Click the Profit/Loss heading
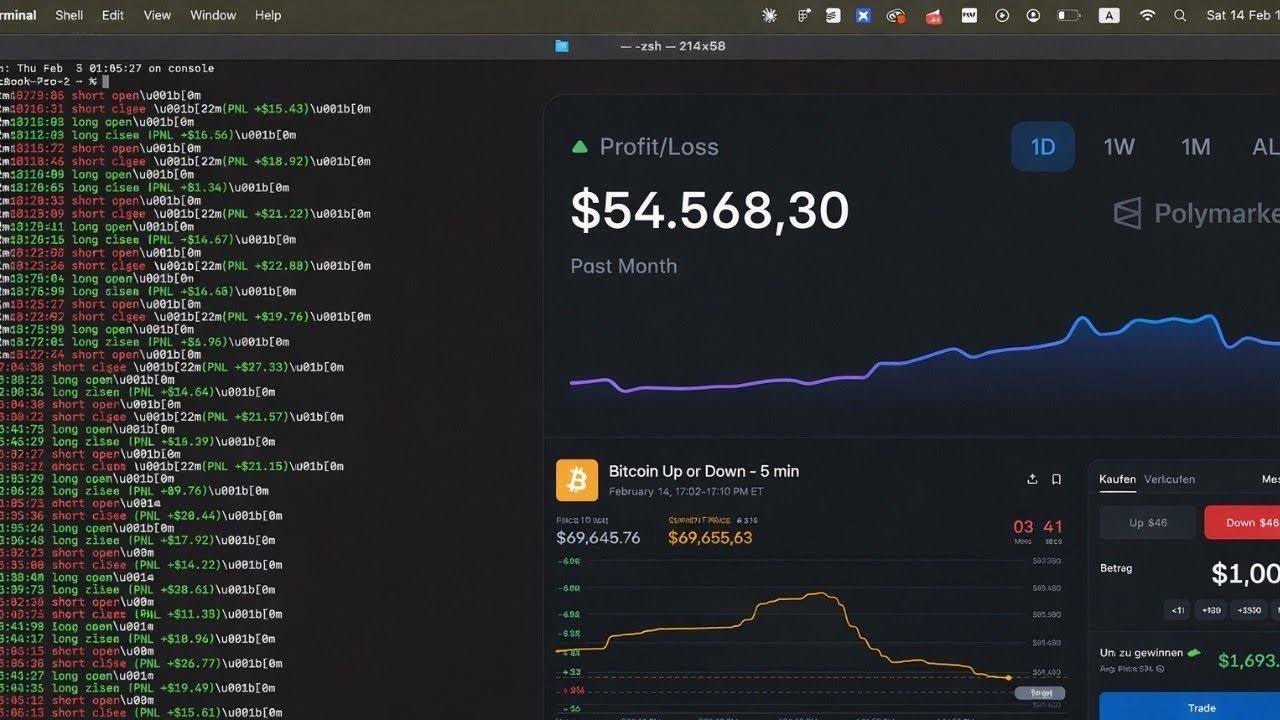The height and width of the screenshot is (720, 1280). [659, 147]
